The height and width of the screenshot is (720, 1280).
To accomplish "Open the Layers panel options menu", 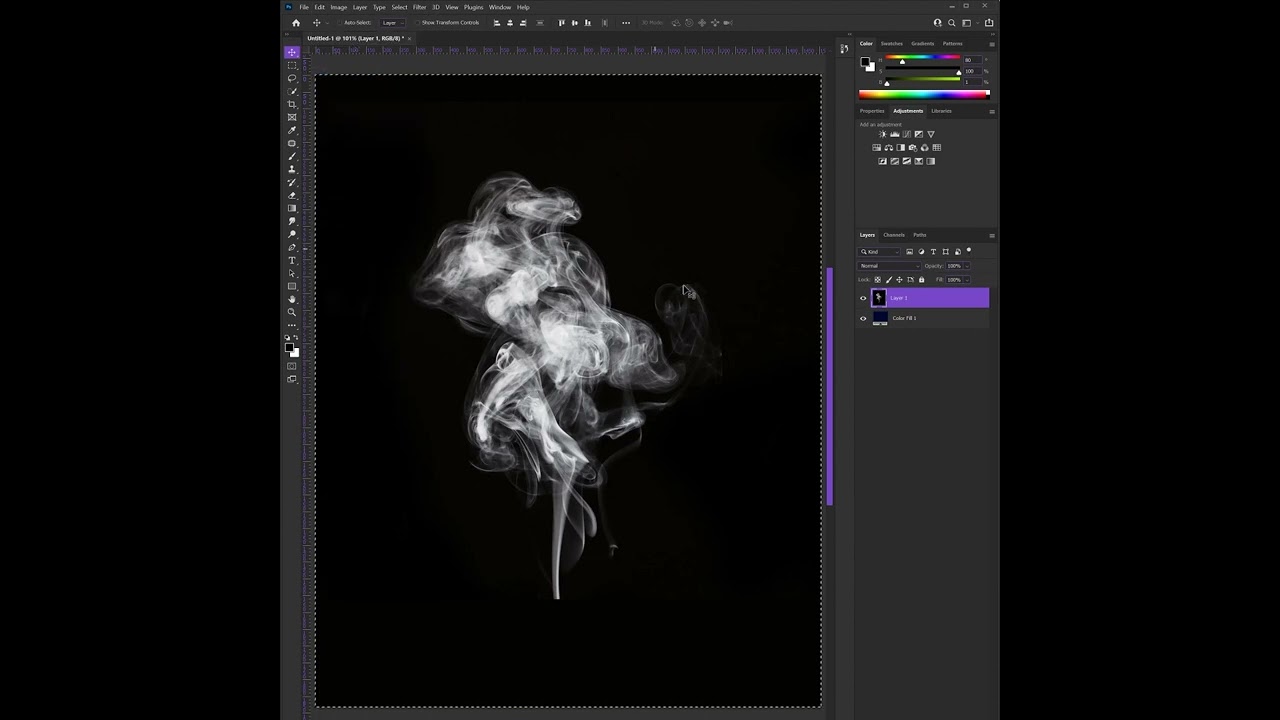I will tap(992, 236).
